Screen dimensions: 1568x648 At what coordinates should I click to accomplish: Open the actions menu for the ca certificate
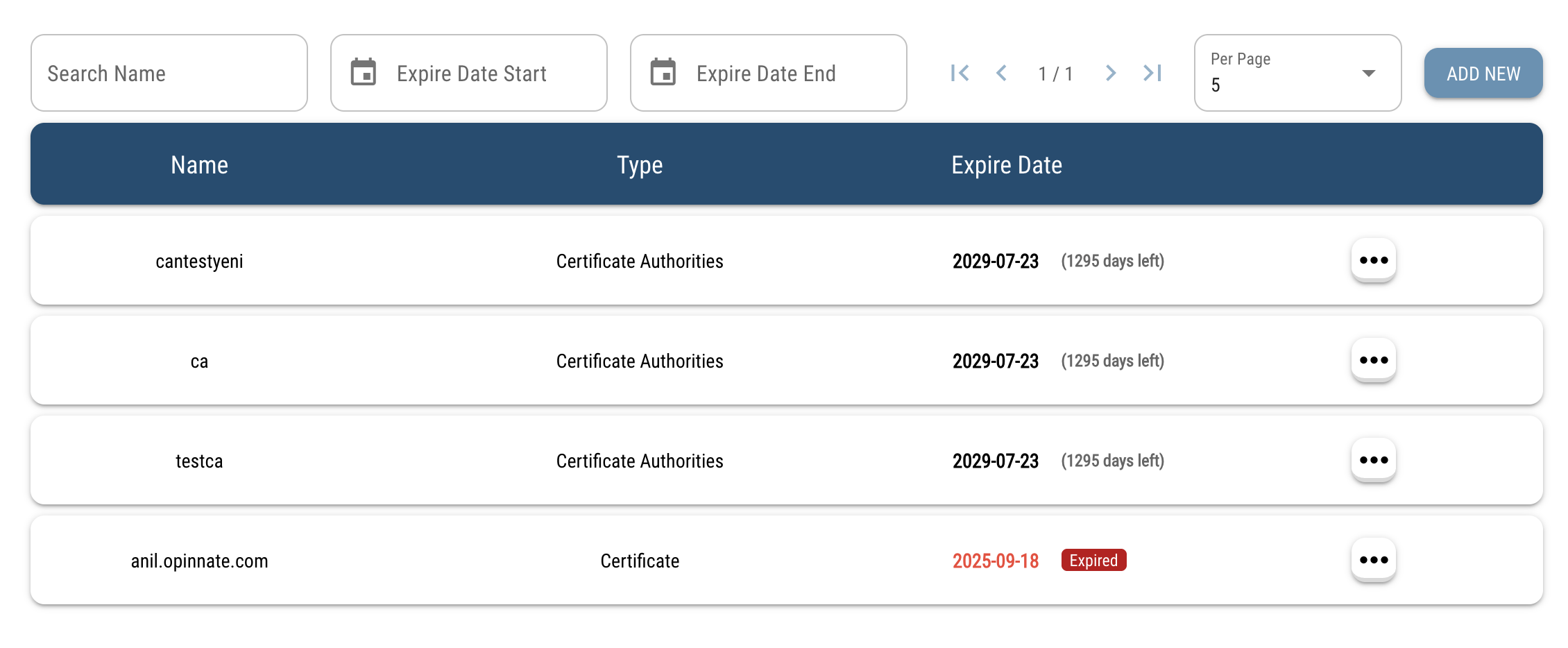pyautogui.click(x=1374, y=360)
